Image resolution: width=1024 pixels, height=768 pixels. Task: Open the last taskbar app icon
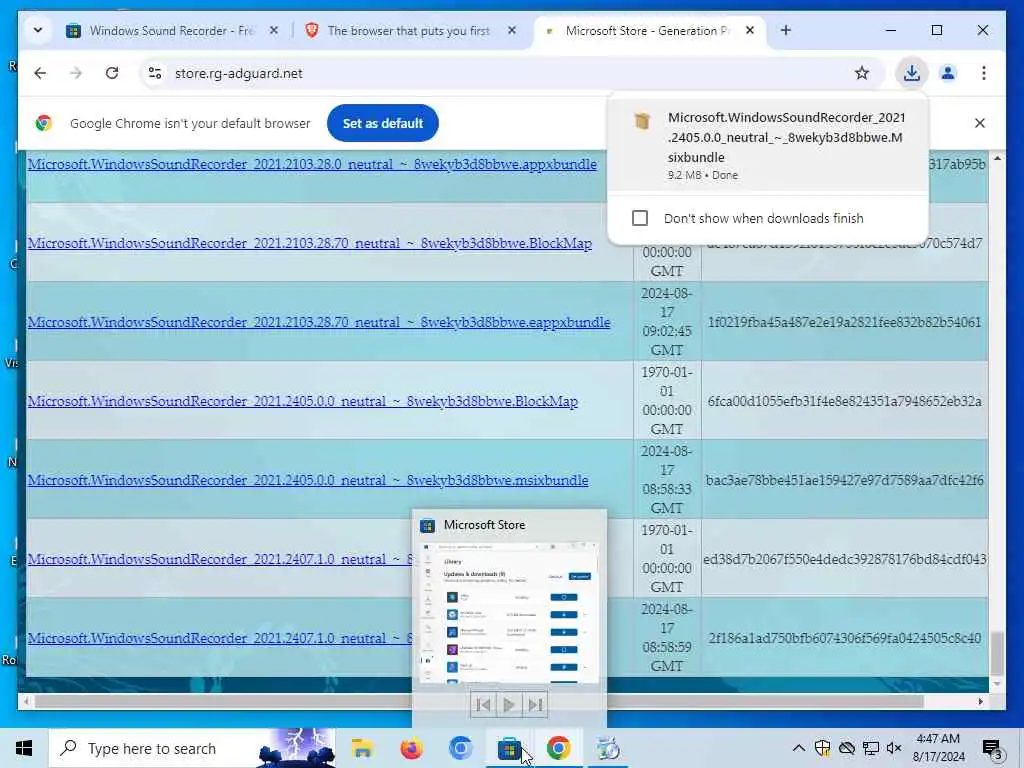coord(608,748)
